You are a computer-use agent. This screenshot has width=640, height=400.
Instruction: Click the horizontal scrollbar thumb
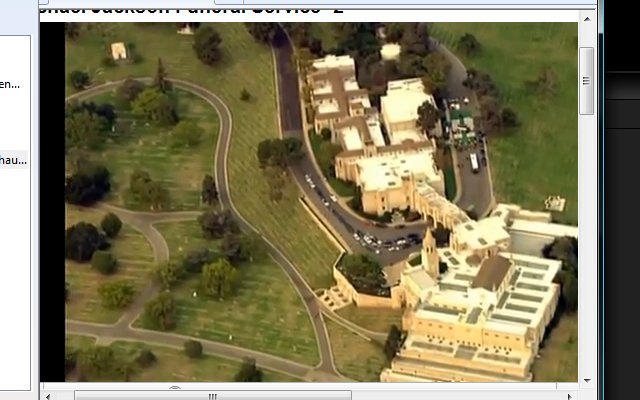coord(212,395)
